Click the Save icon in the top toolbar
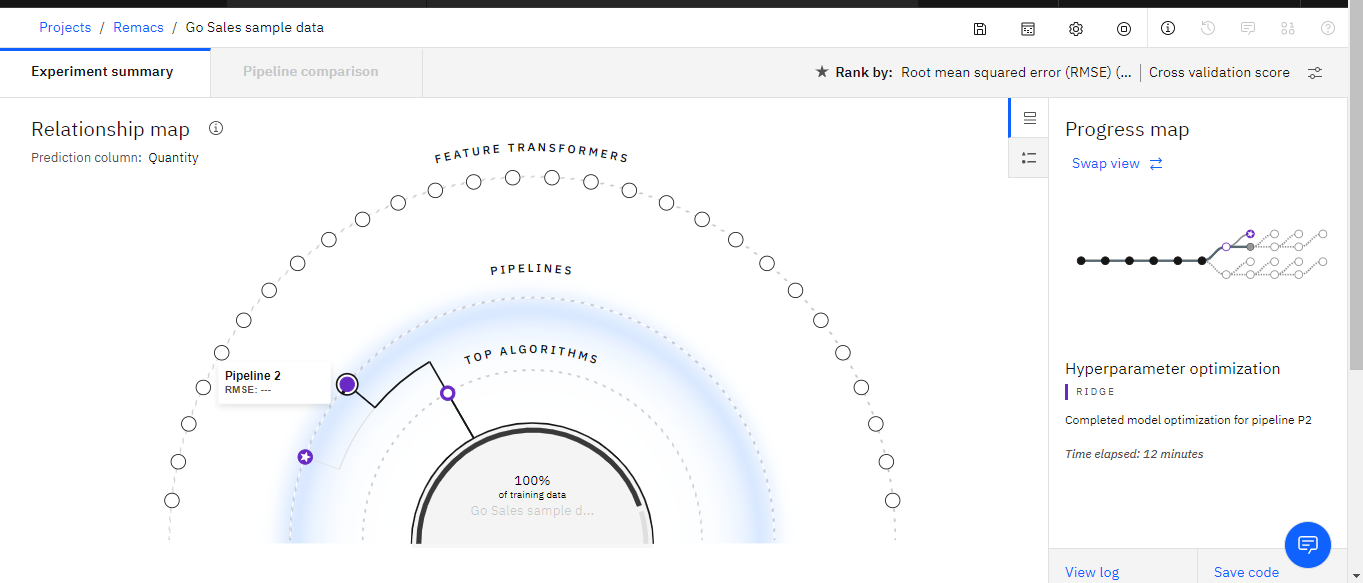Viewport: 1363px width, 583px height. coord(980,29)
